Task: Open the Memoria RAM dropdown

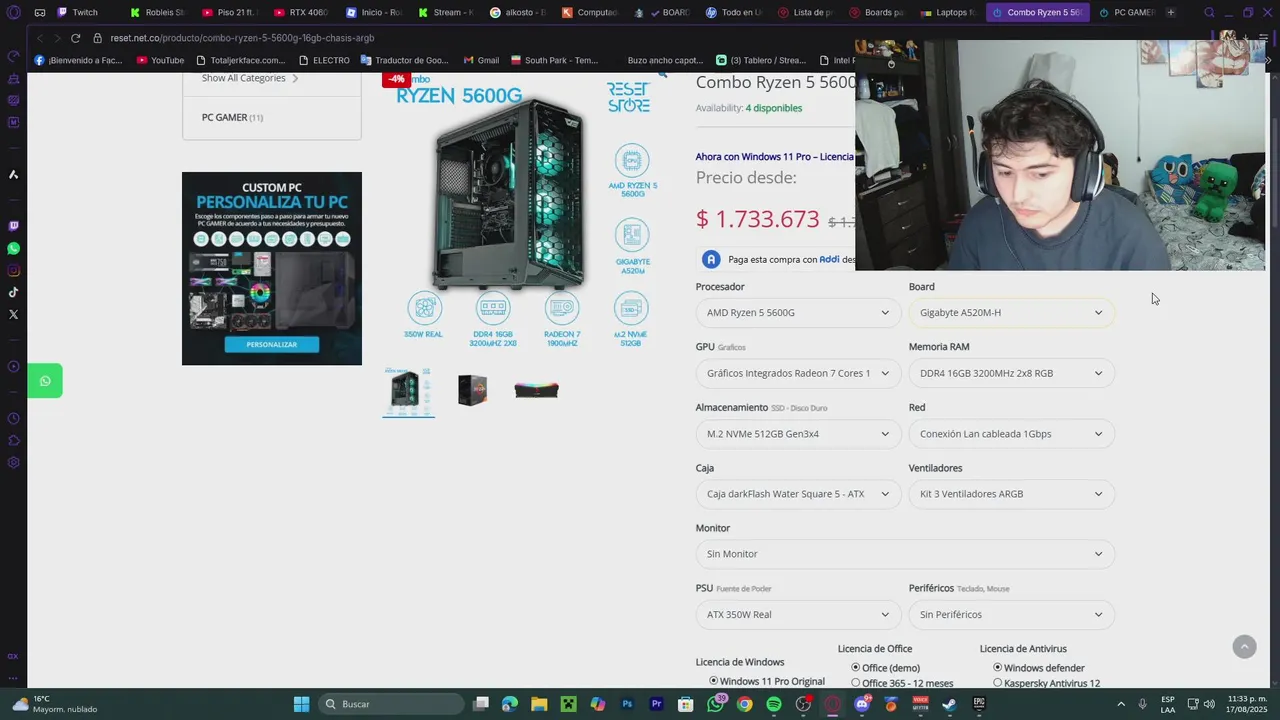Action: (x=1011, y=373)
